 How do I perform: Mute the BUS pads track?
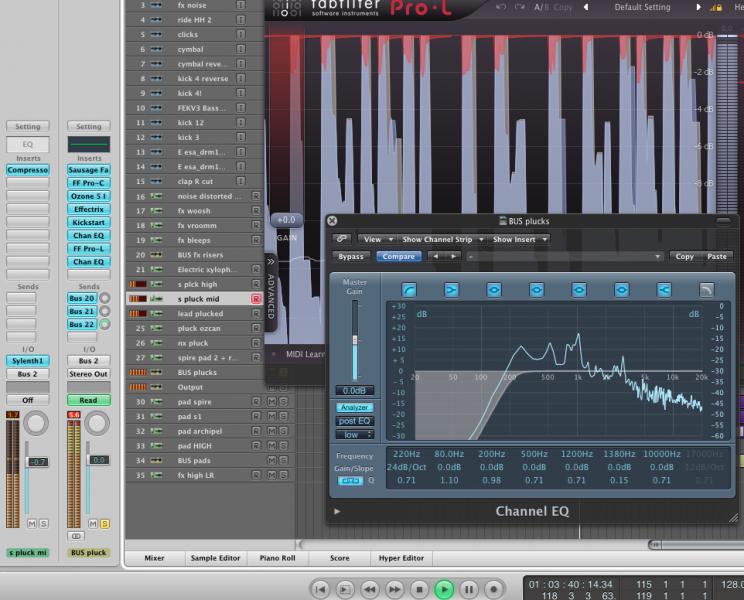click(x=272, y=460)
